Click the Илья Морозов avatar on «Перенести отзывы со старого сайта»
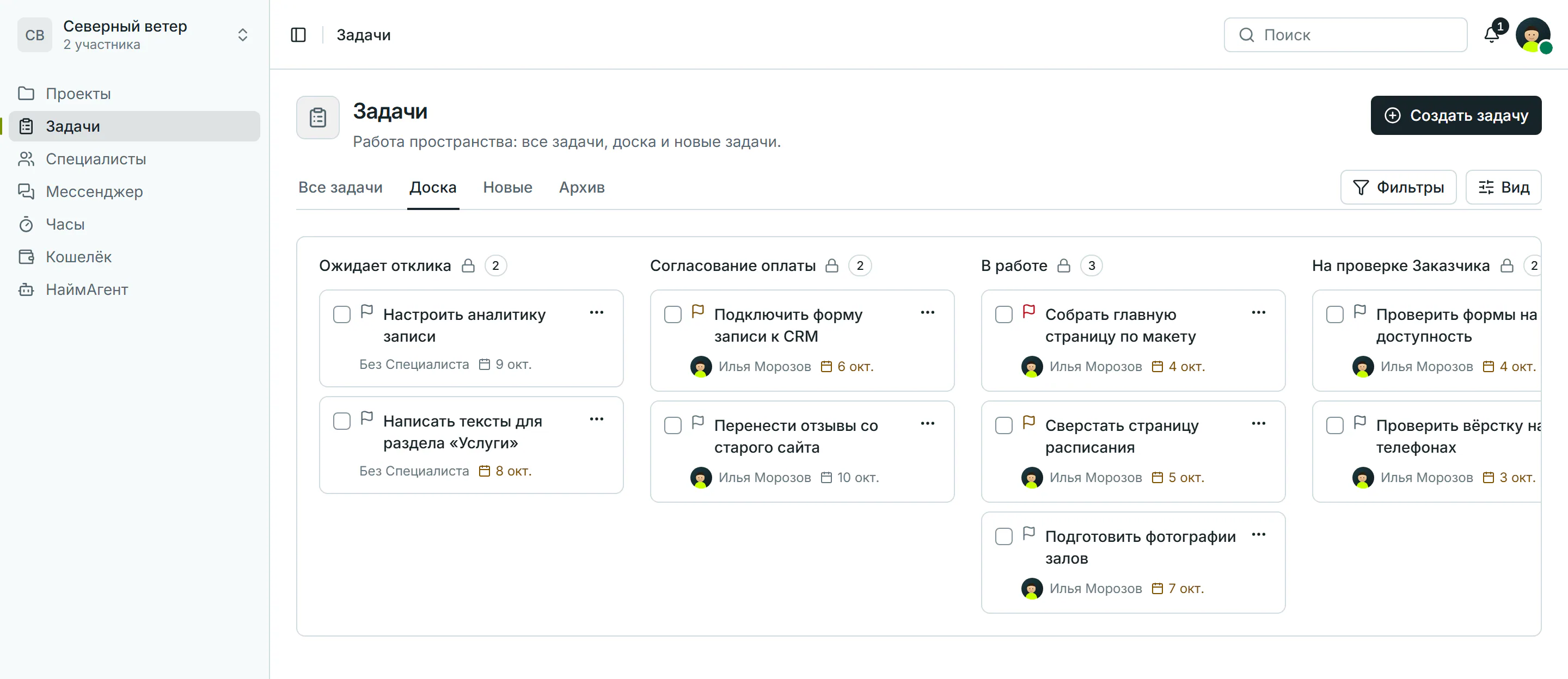The image size is (1568, 679). (701, 478)
